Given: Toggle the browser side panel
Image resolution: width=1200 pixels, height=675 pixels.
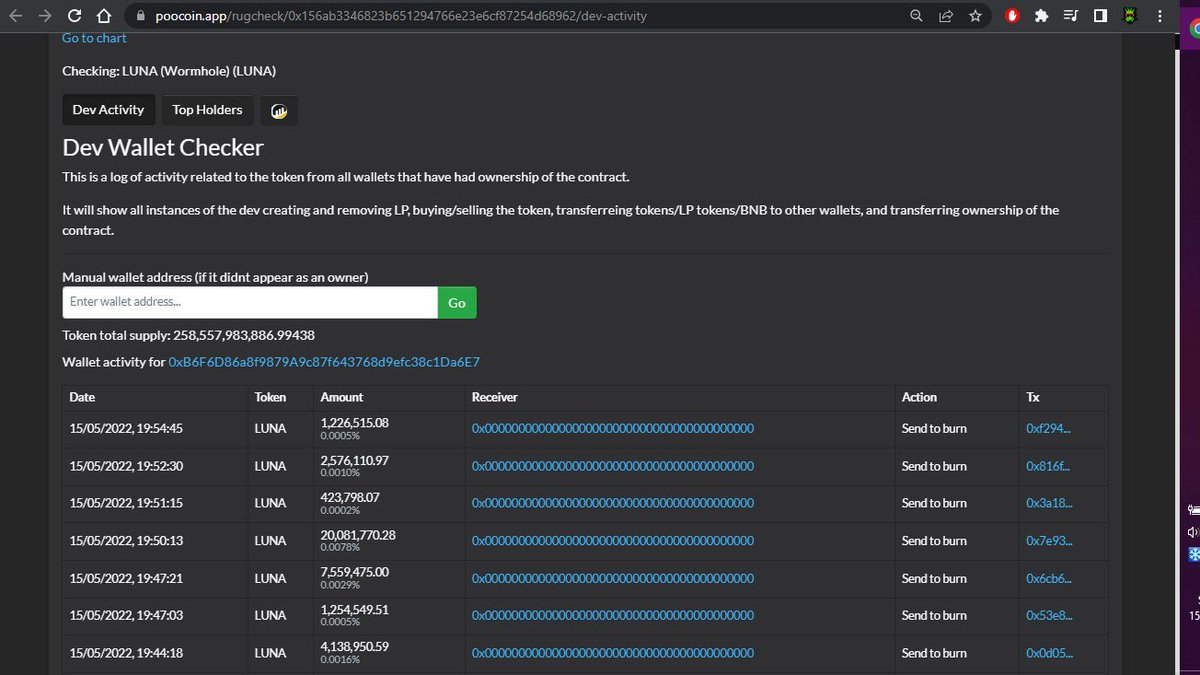Looking at the screenshot, I should [x=1100, y=16].
